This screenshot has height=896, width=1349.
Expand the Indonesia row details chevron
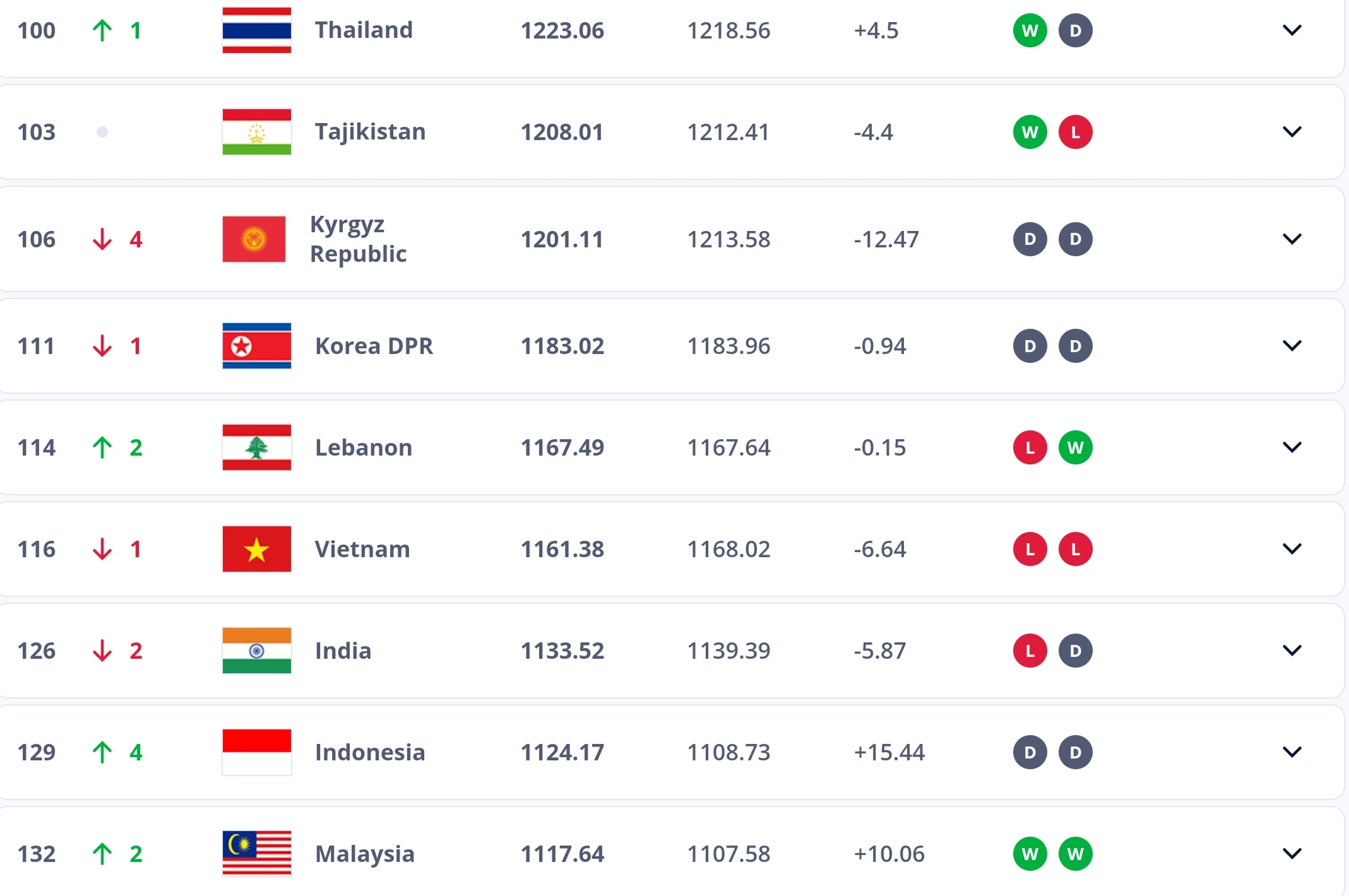[1292, 752]
